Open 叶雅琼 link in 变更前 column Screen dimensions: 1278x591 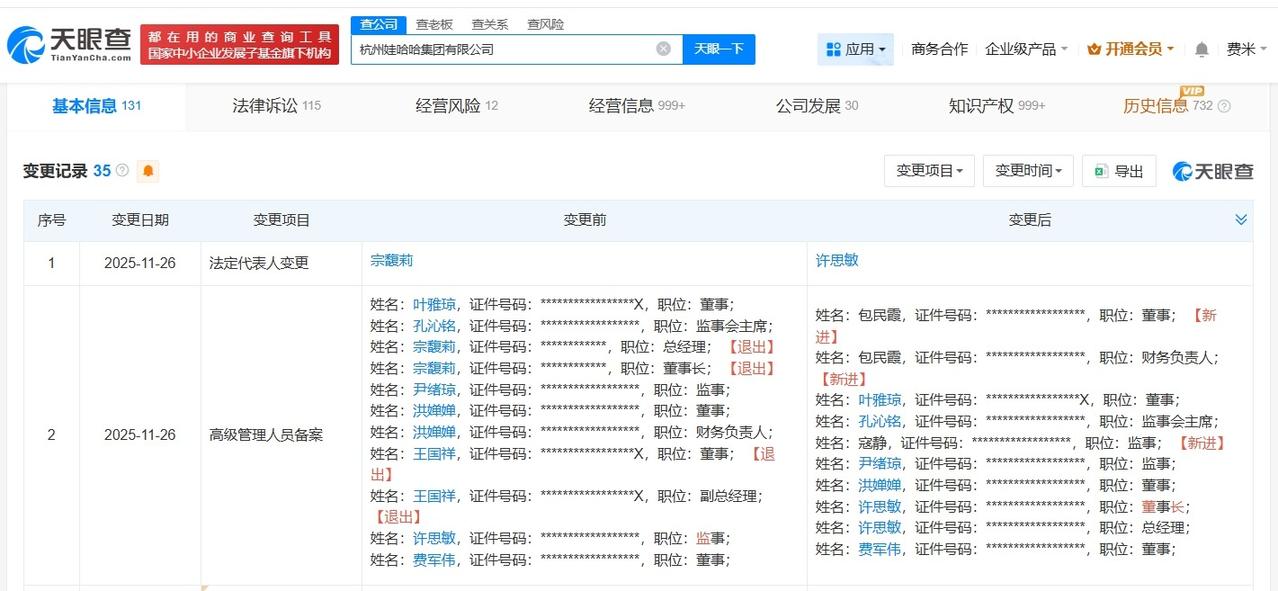(434, 304)
